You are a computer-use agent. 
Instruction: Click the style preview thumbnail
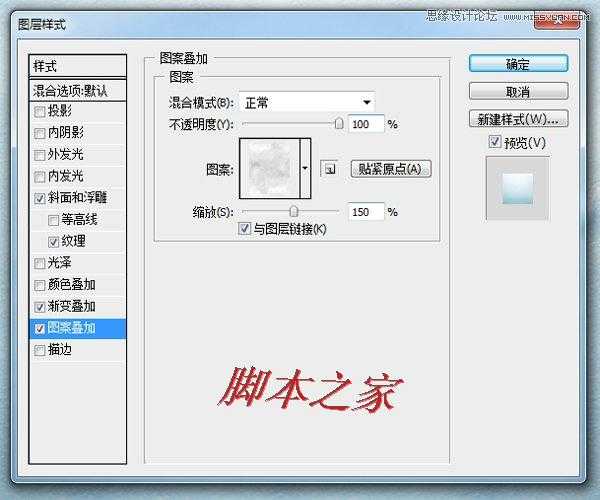(517, 188)
